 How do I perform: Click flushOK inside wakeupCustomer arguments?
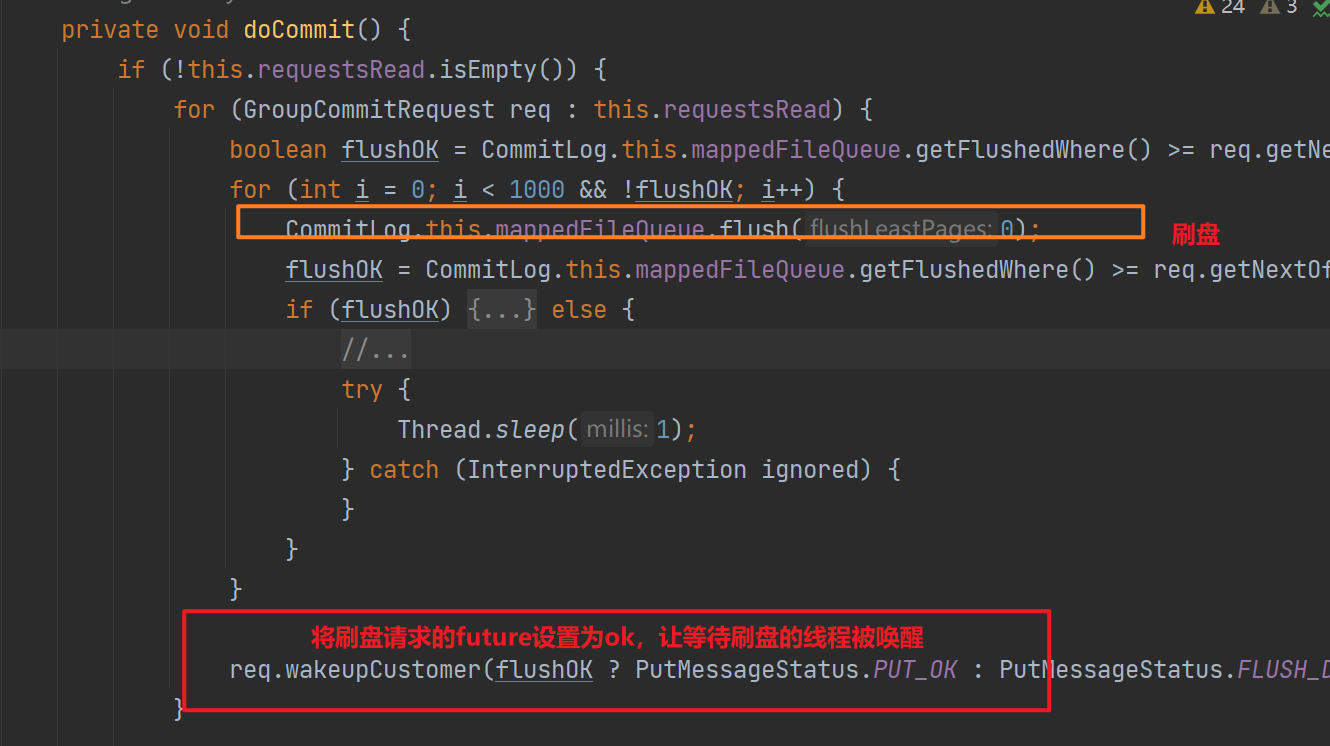(x=544, y=670)
